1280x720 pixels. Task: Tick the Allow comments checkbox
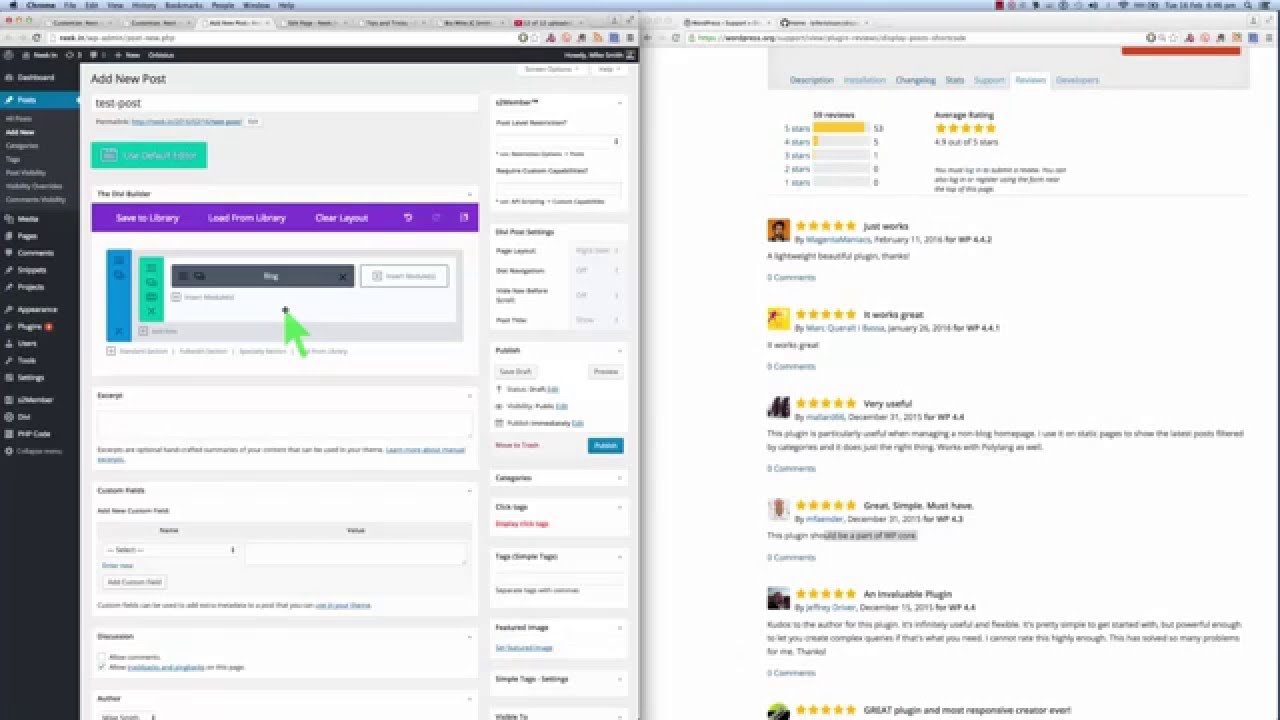(x=102, y=657)
